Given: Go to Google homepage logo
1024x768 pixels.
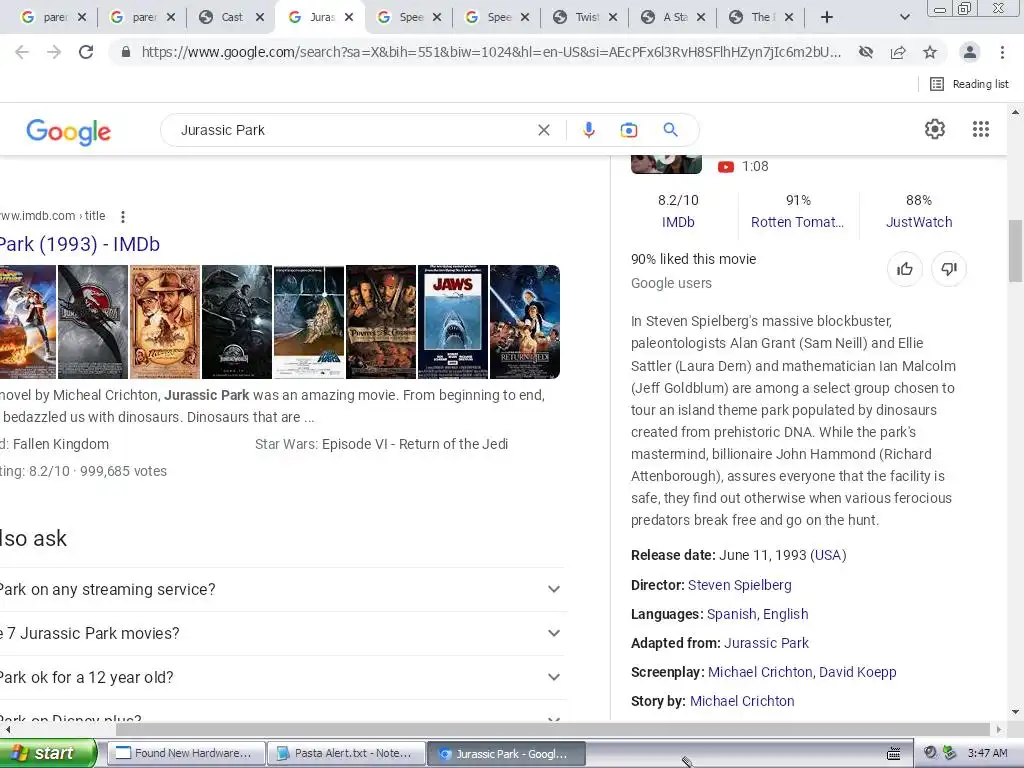Looking at the screenshot, I should pyautogui.click(x=69, y=132).
